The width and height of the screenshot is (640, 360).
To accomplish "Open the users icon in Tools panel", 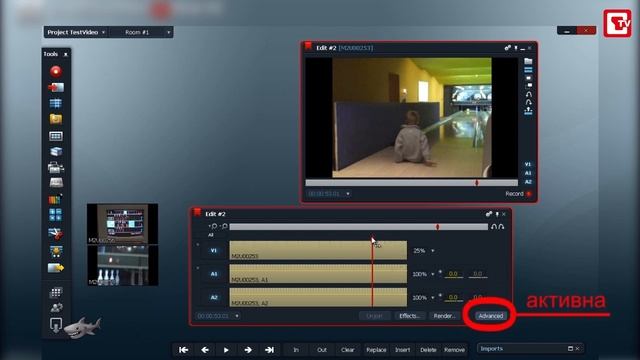I will [56, 307].
